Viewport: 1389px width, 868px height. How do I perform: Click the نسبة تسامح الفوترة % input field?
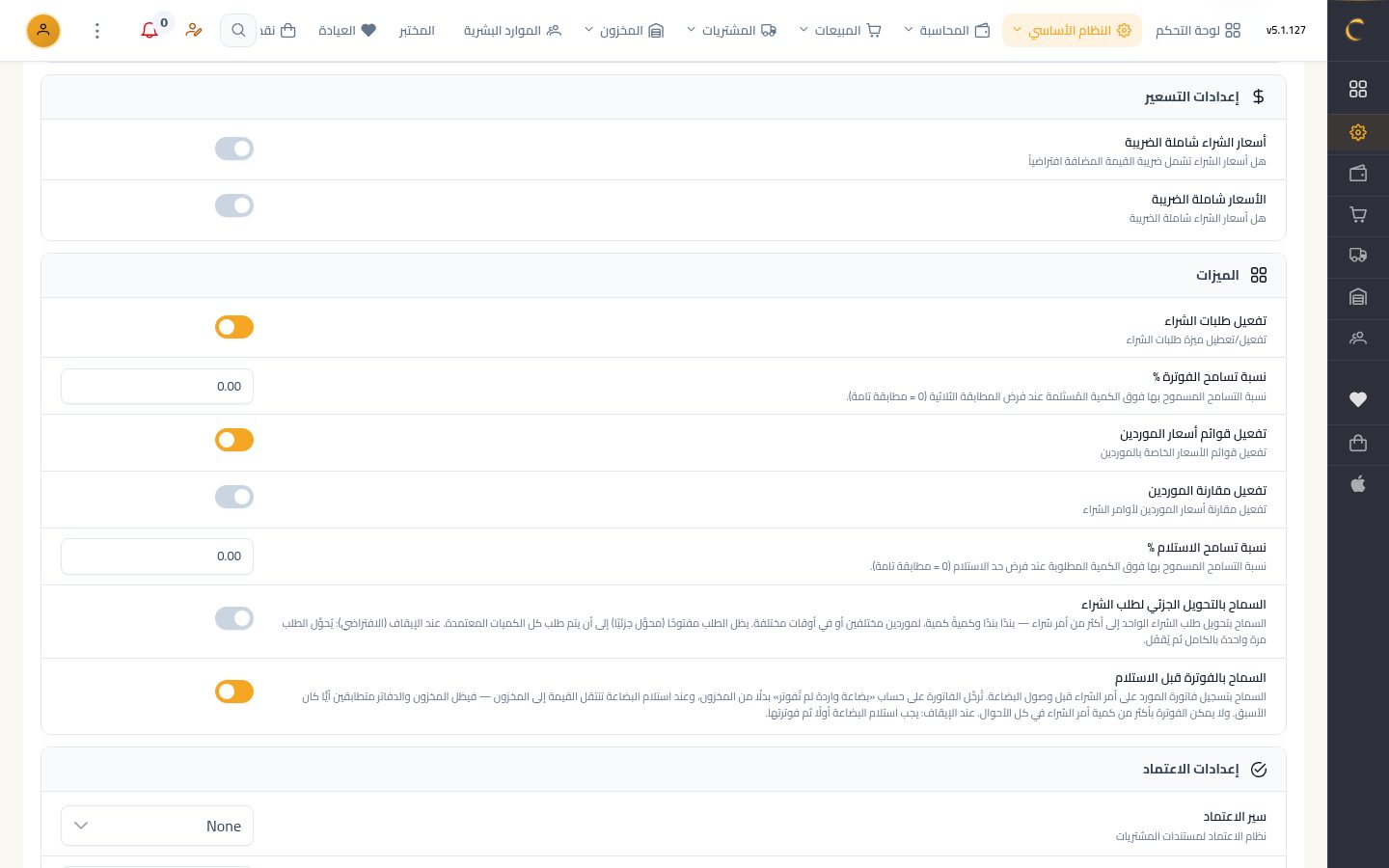(157, 386)
